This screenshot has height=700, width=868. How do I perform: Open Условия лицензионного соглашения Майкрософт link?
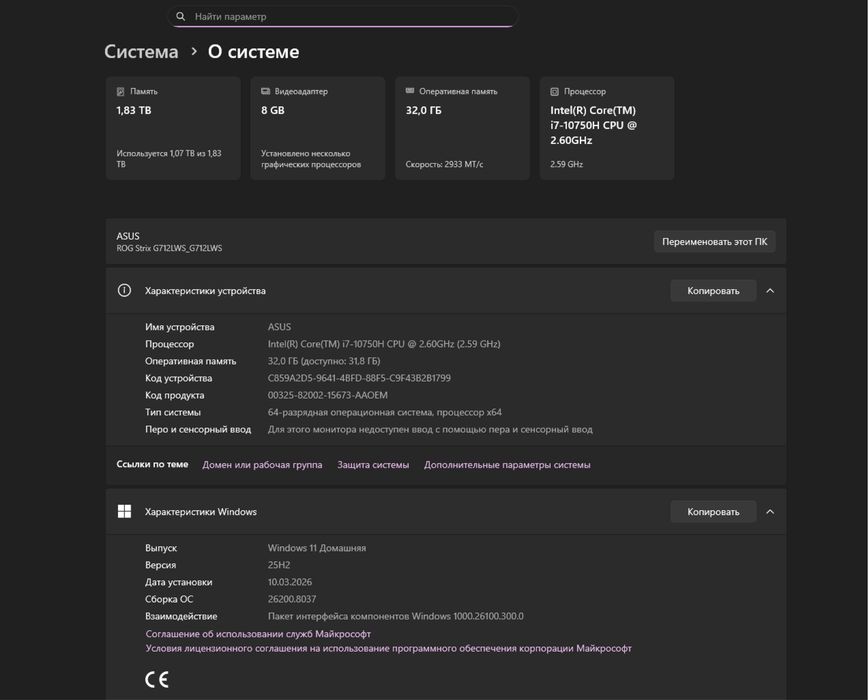[389, 648]
